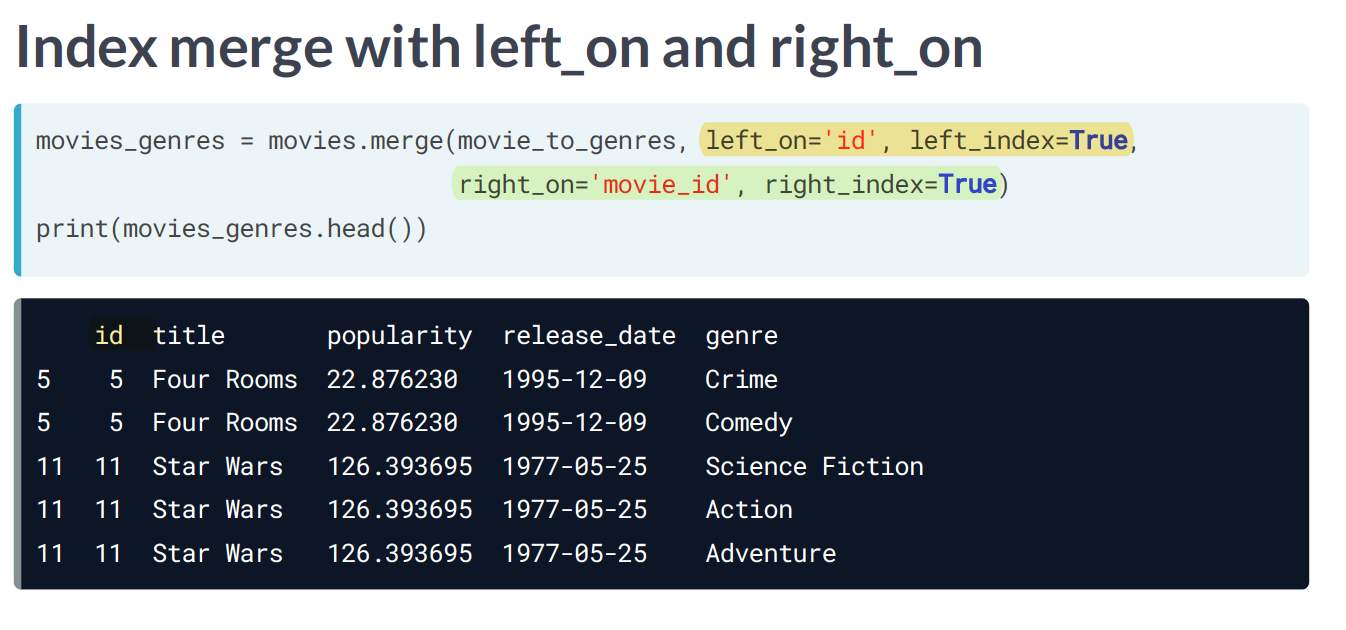Click the left_index=True argument
The width and height of the screenshot is (1346, 630).
click(x=1019, y=141)
